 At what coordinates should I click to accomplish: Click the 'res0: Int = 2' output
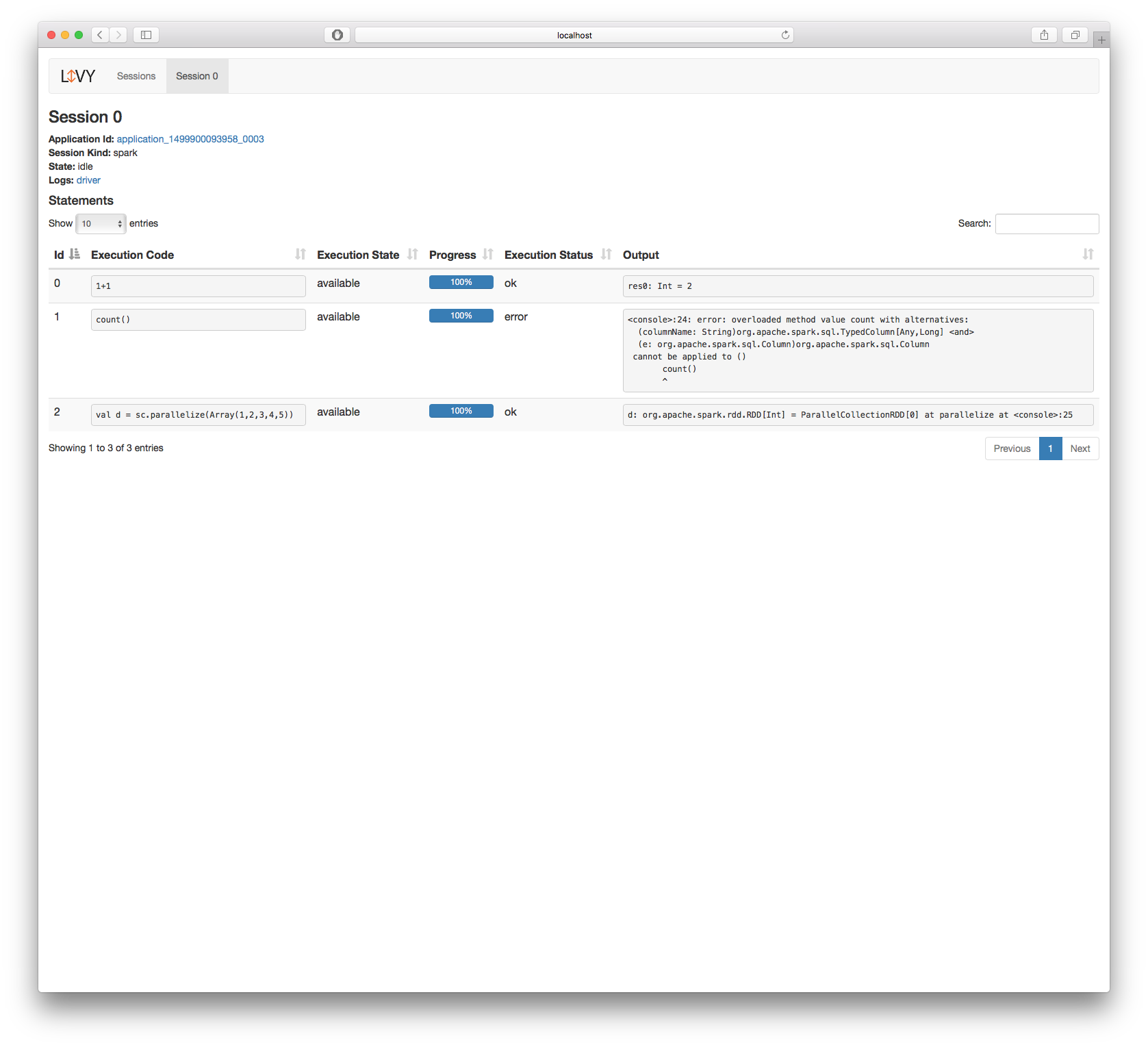858,286
